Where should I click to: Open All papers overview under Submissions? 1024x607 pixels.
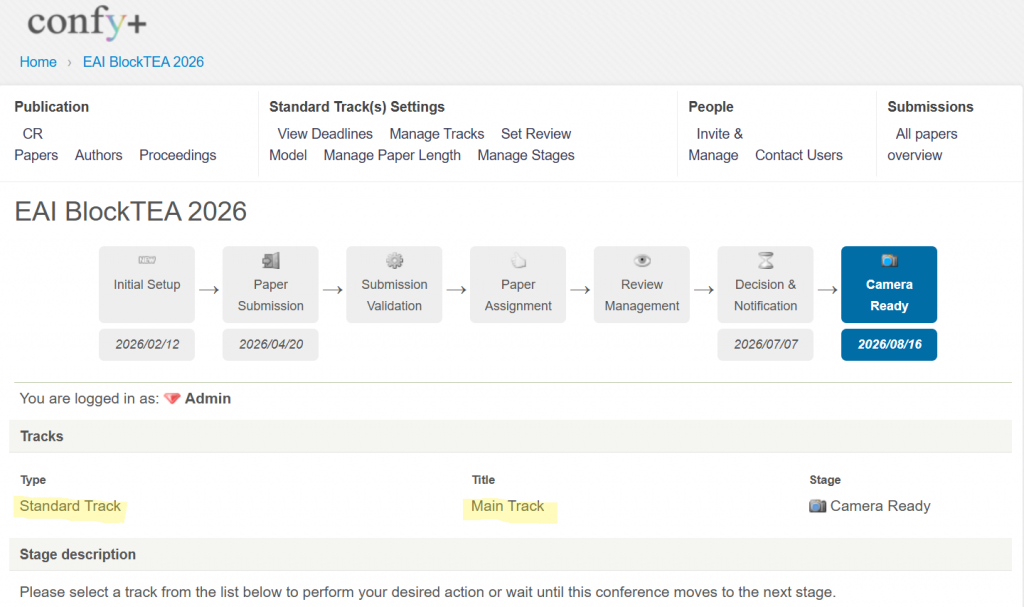click(x=922, y=144)
